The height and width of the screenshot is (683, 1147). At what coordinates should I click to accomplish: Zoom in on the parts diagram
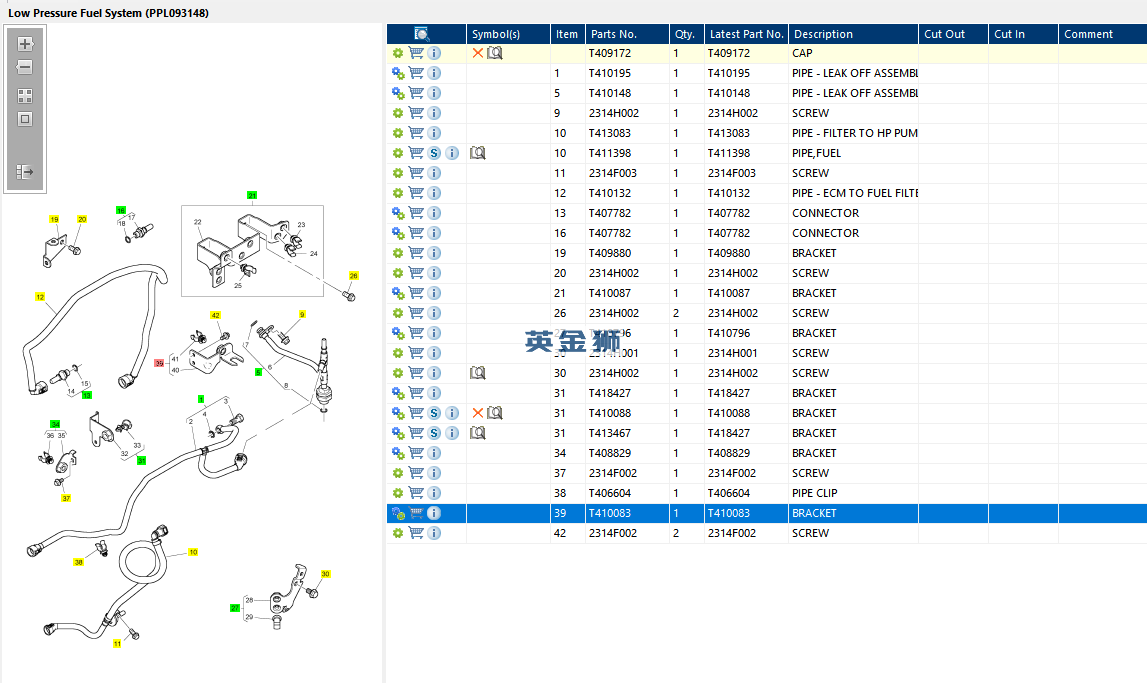(x=25, y=45)
